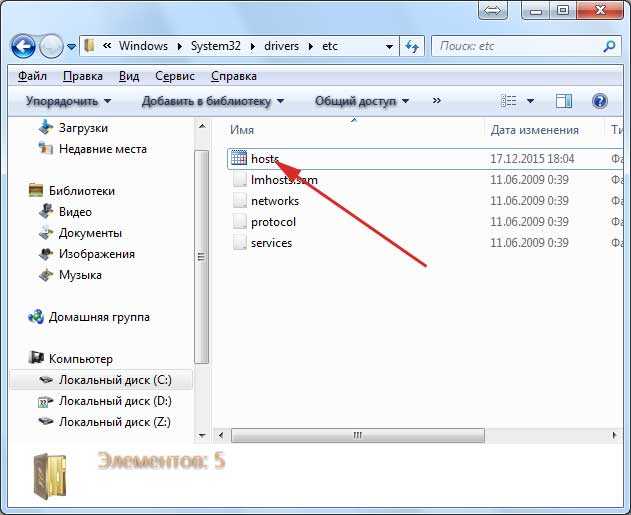Viewport: 631px width, 515px height.
Task: Click the Back navigation arrow button
Action: pyautogui.click(x=23, y=46)
